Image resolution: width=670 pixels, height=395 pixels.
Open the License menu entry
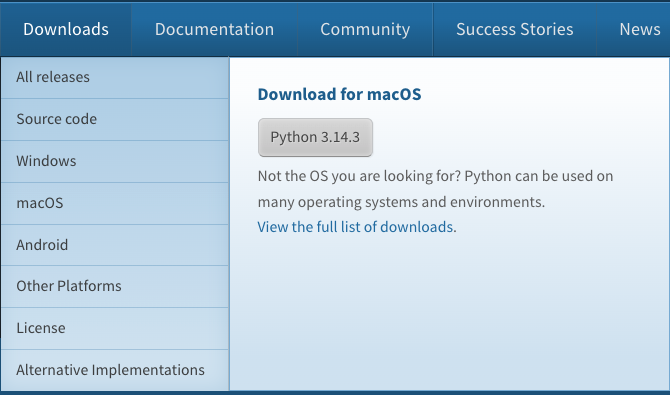[x=115, y=328]
